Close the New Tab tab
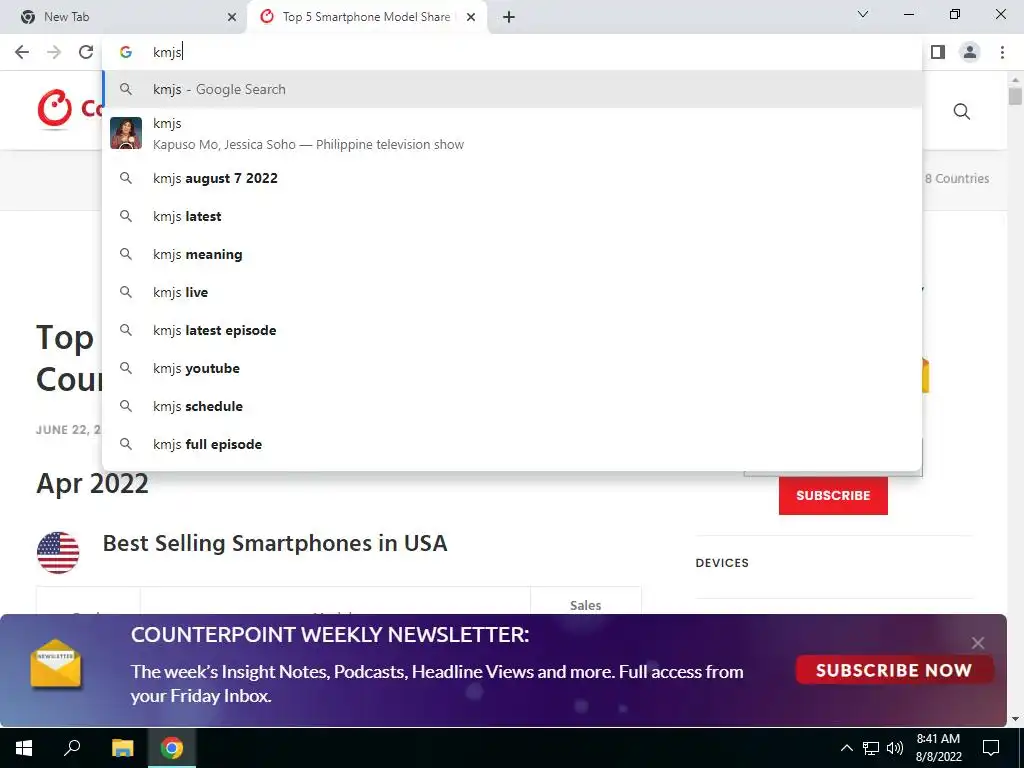The height and width of the screenshot is (768, 1024). pyautogui.click(x=232, y=17)
